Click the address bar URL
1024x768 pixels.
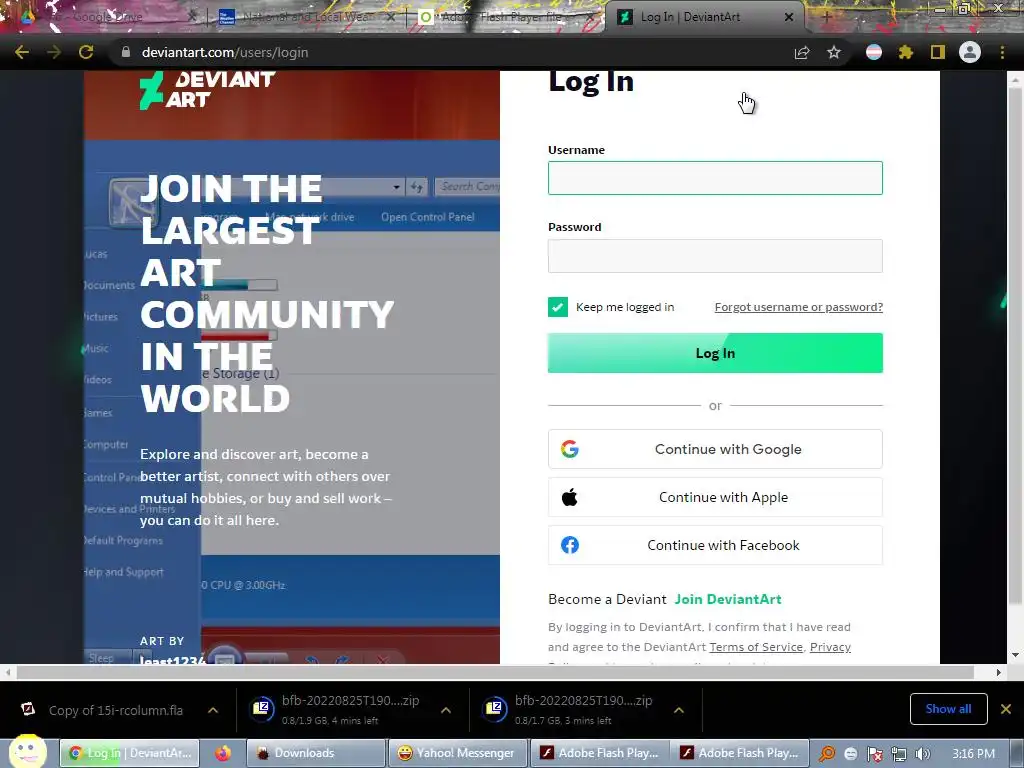pyautogui.click(x=225, y=52)
